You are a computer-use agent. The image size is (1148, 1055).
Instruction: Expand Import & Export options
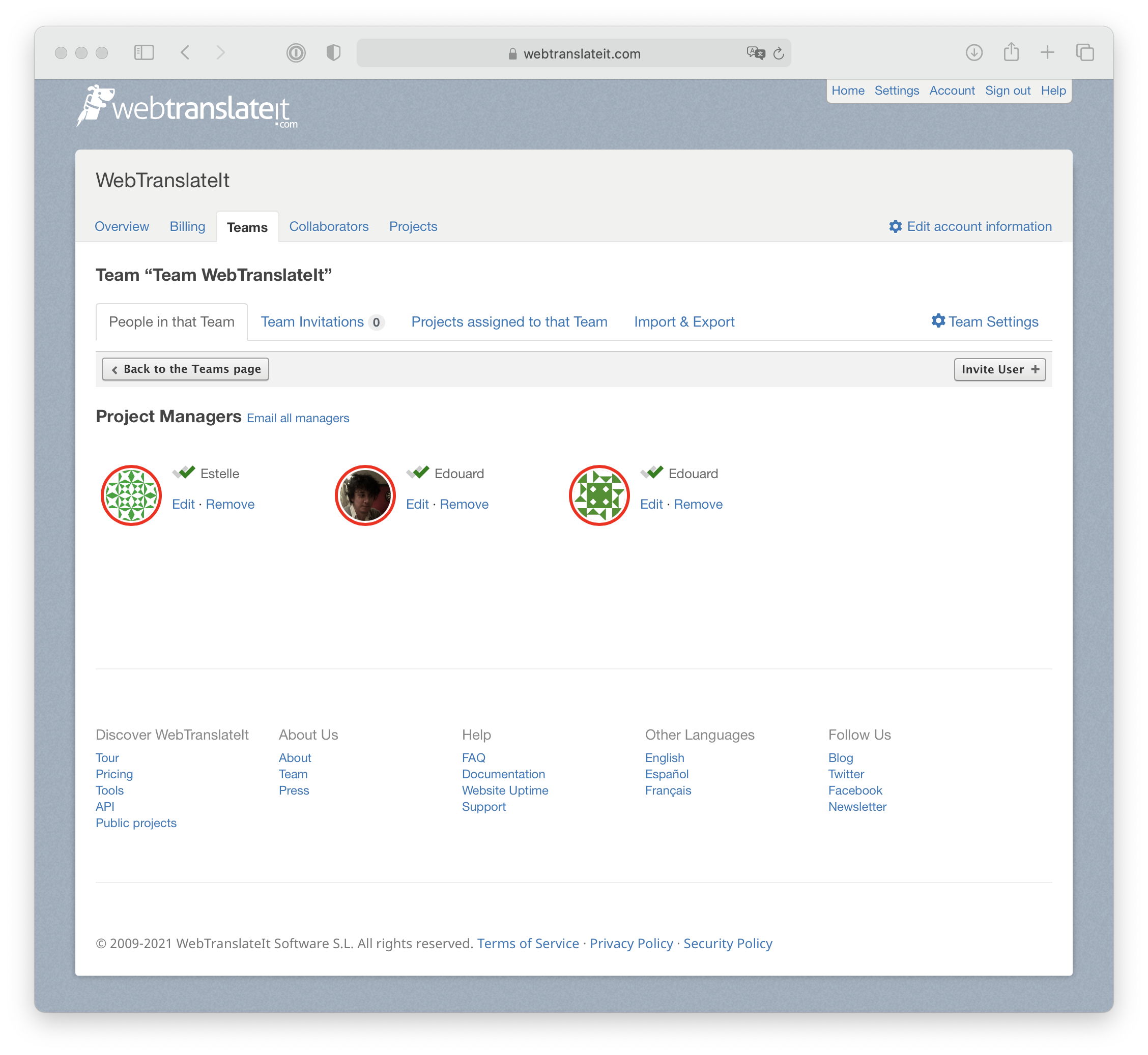684,321
